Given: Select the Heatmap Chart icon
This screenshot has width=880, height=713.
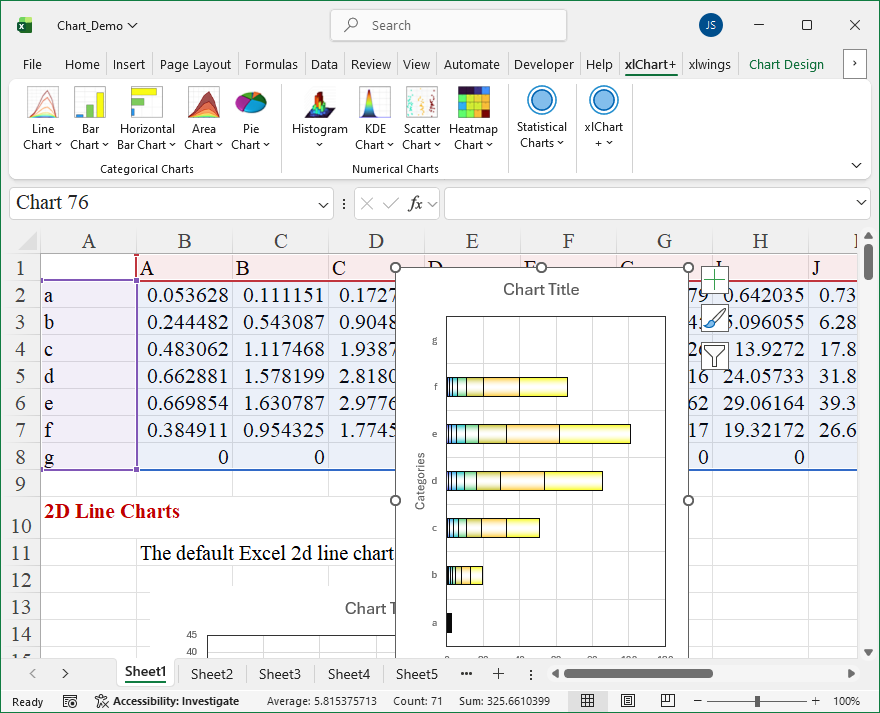Looking at the screenshot, I should click(473, 104).
